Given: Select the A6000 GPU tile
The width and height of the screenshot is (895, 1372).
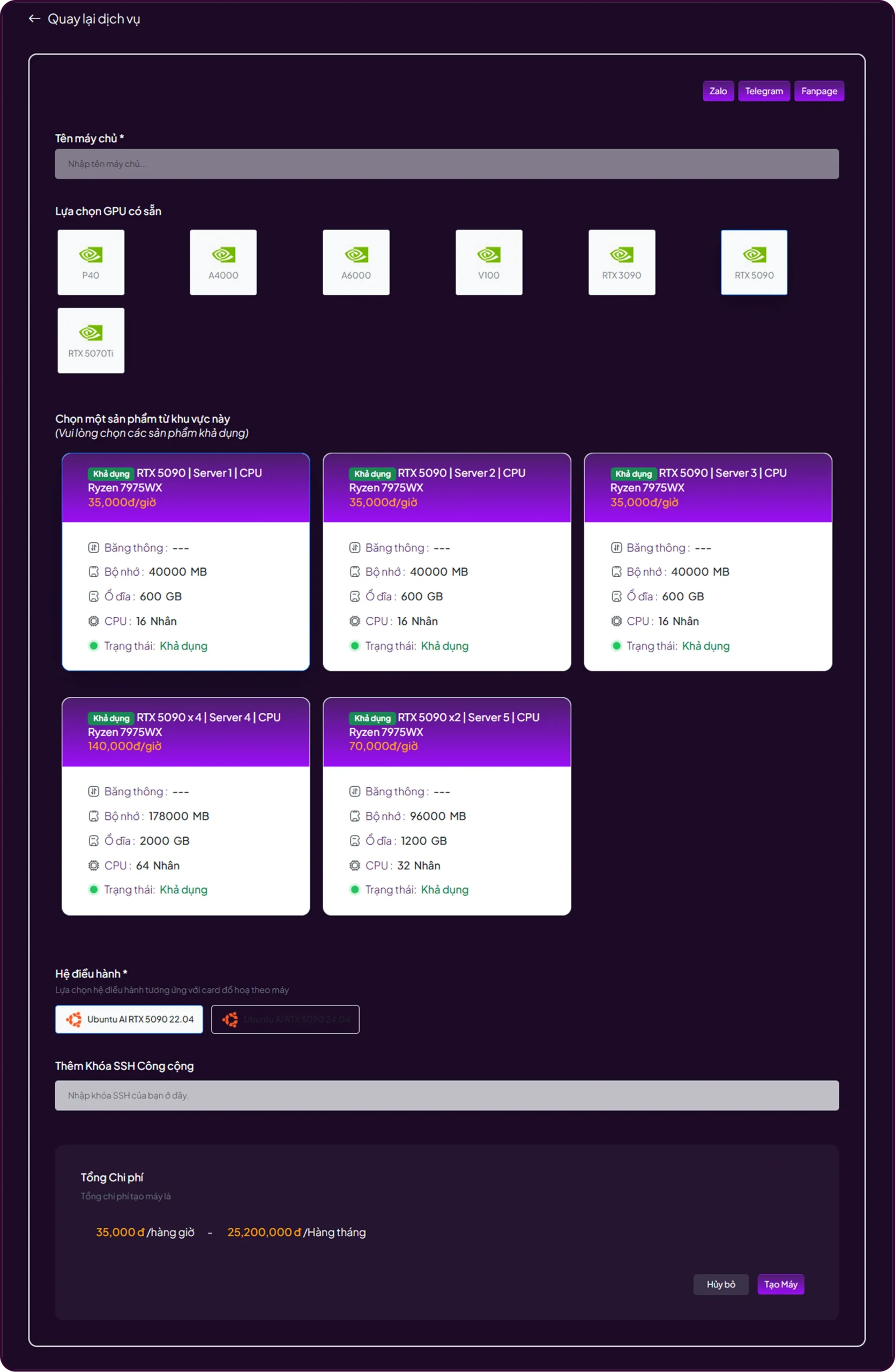Looking at the screenshot, I should 356,262.
